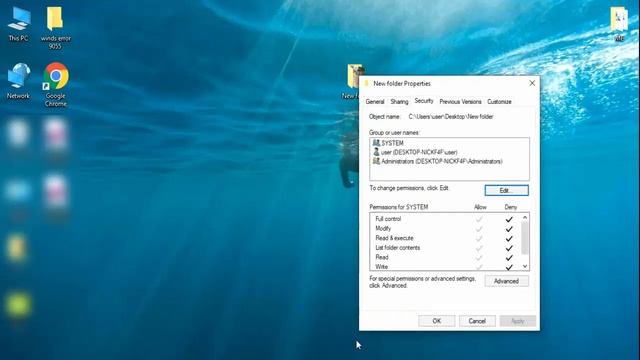This screenshot has height=360, width=640.
Task: Click Allow checkmark for Full control
Action: (x=479, y=219)
